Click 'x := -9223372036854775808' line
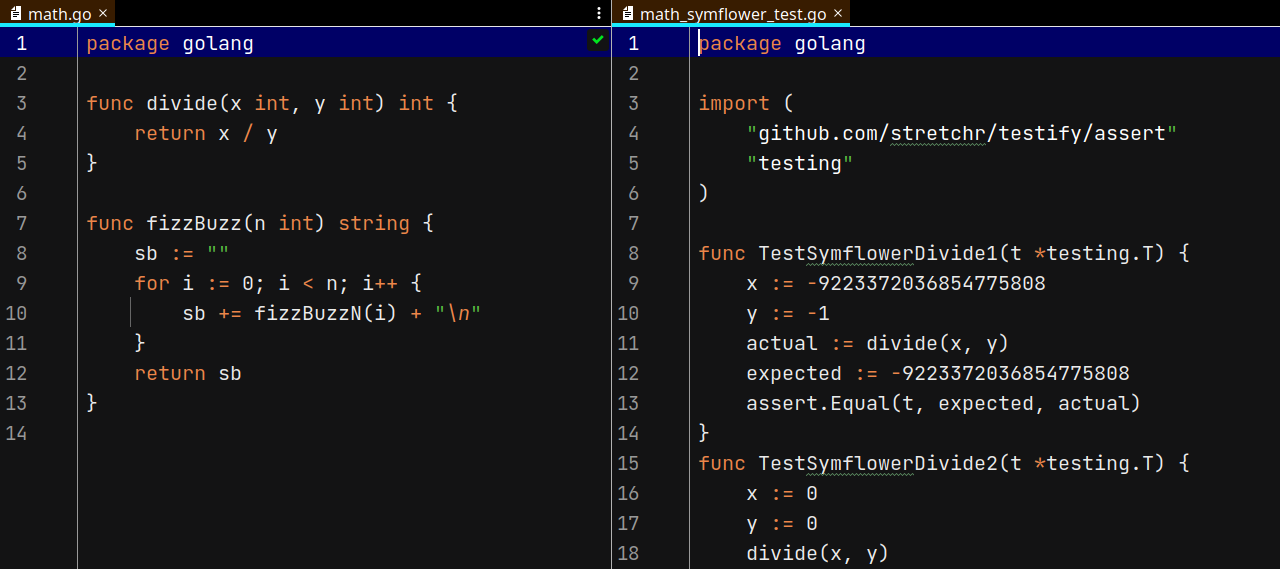The image size is (1280, 569). click(896, 283)
